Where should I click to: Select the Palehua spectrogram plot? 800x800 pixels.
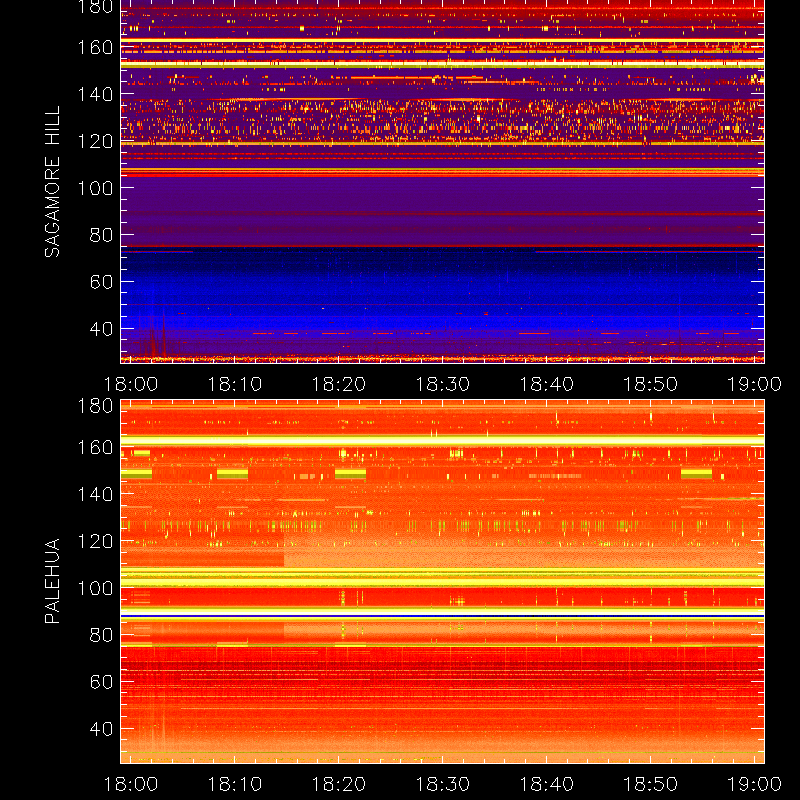442,581
